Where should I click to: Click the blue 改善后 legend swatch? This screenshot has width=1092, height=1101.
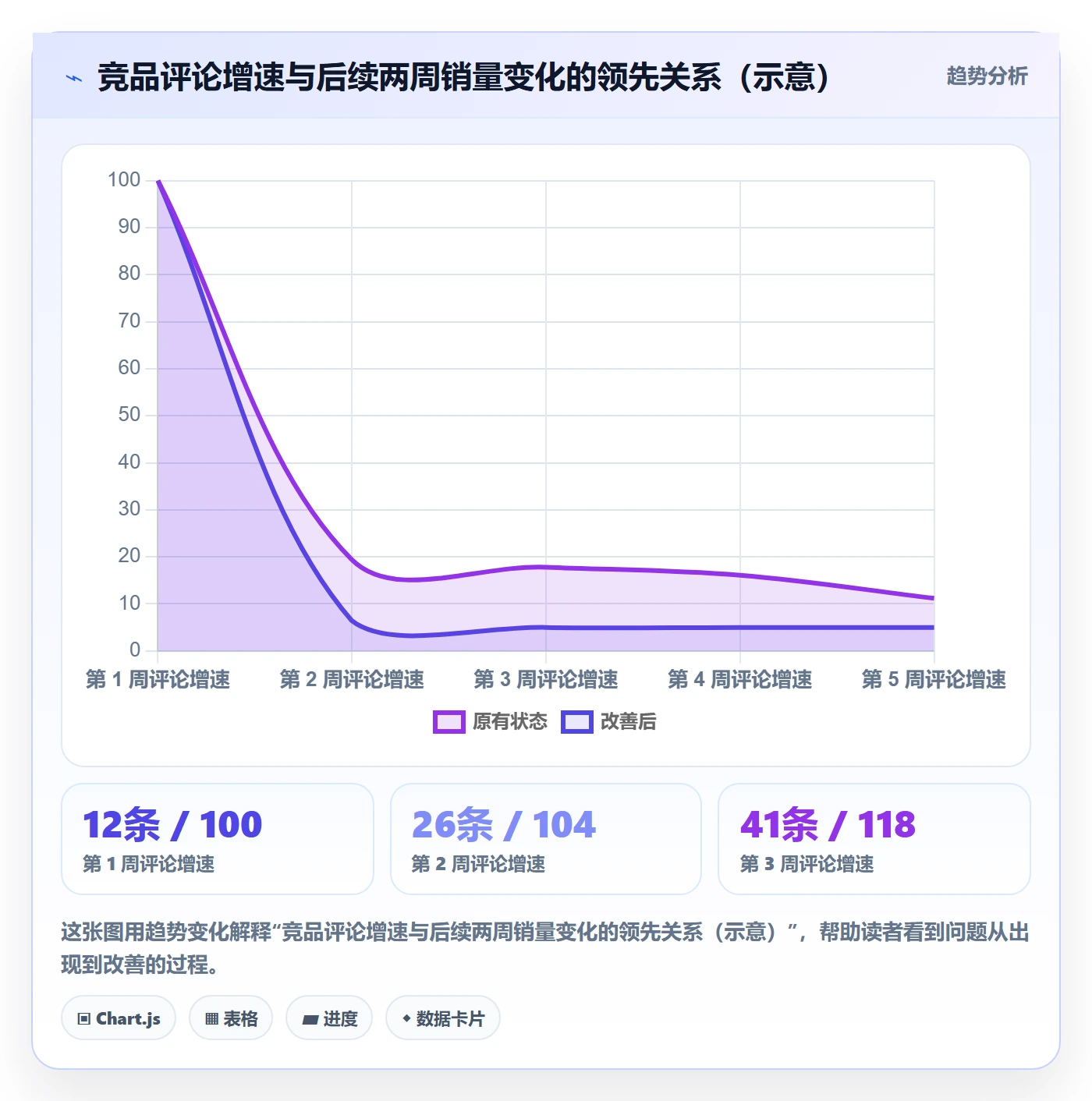point(576,722)
